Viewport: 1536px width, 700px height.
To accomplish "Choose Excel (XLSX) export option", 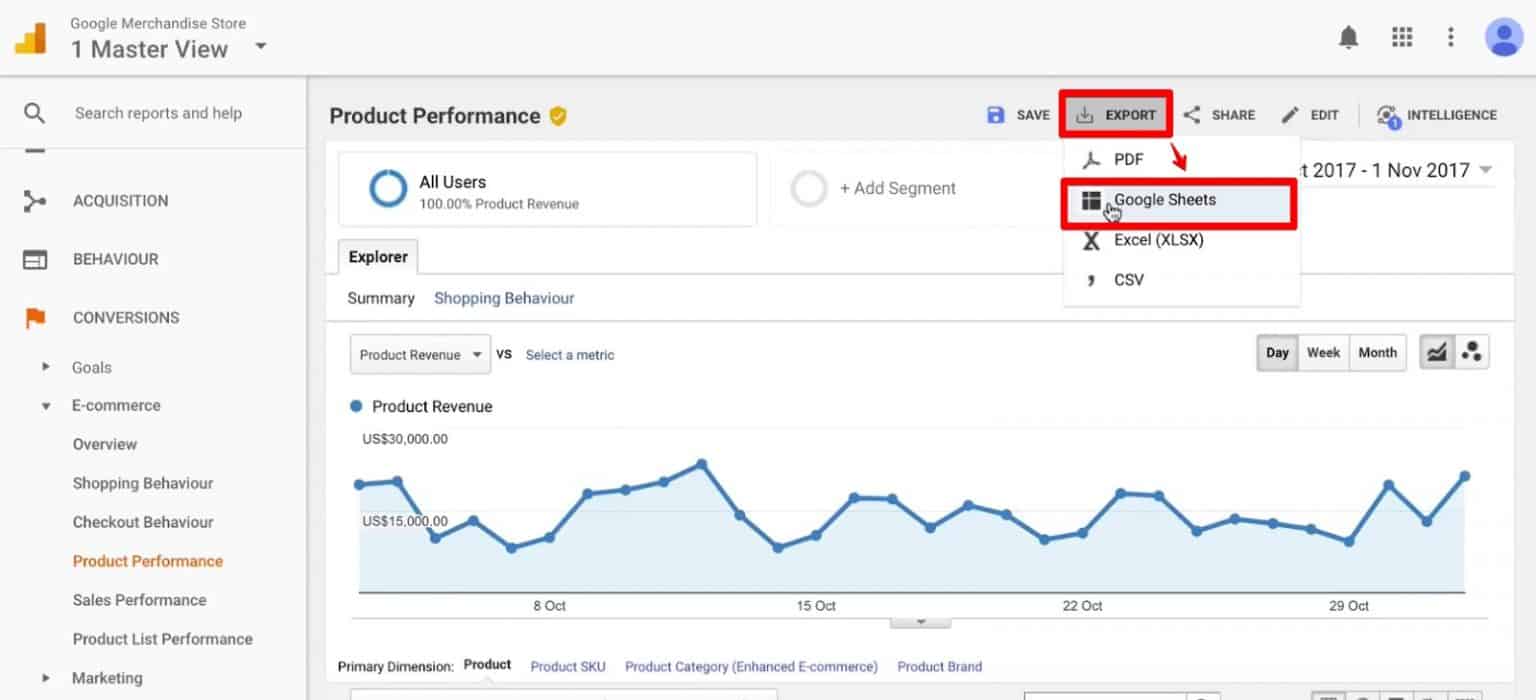I will [x=1158, y=240].
